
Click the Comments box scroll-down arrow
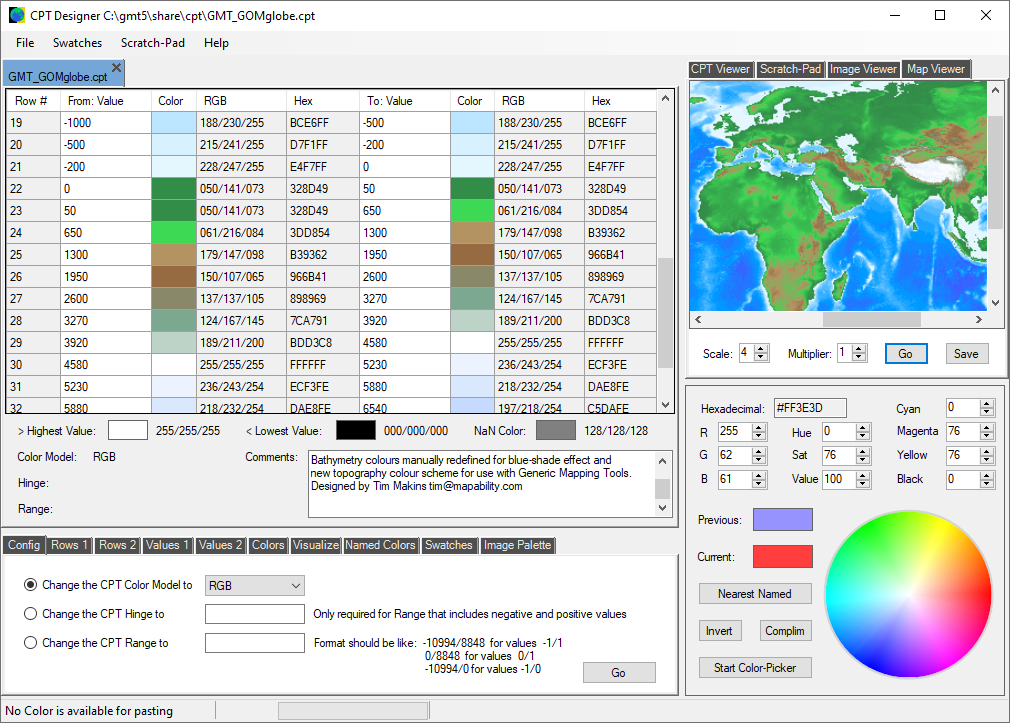point(663,508)
